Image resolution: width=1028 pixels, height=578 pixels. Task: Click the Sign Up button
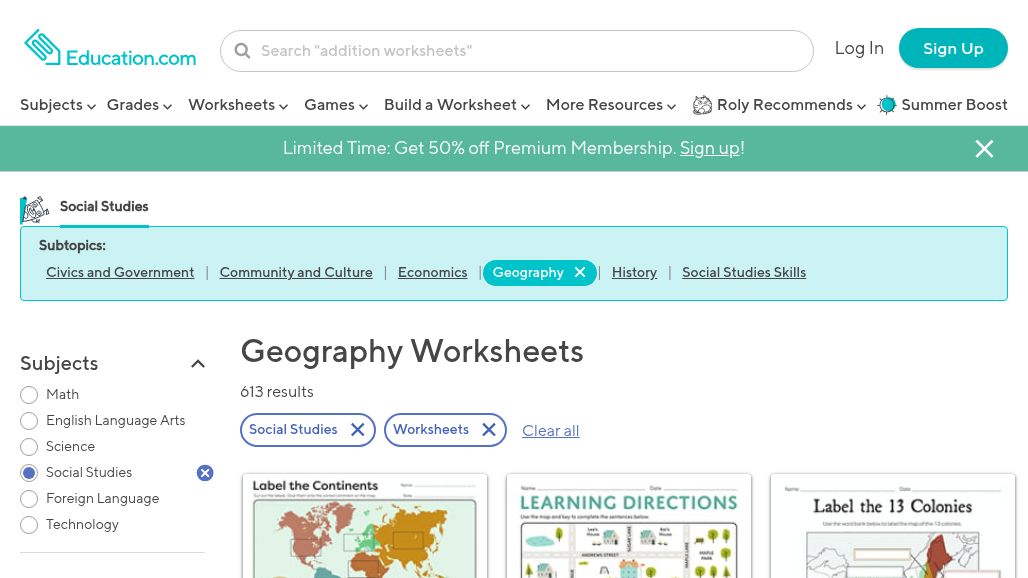(x=953, y=48)
